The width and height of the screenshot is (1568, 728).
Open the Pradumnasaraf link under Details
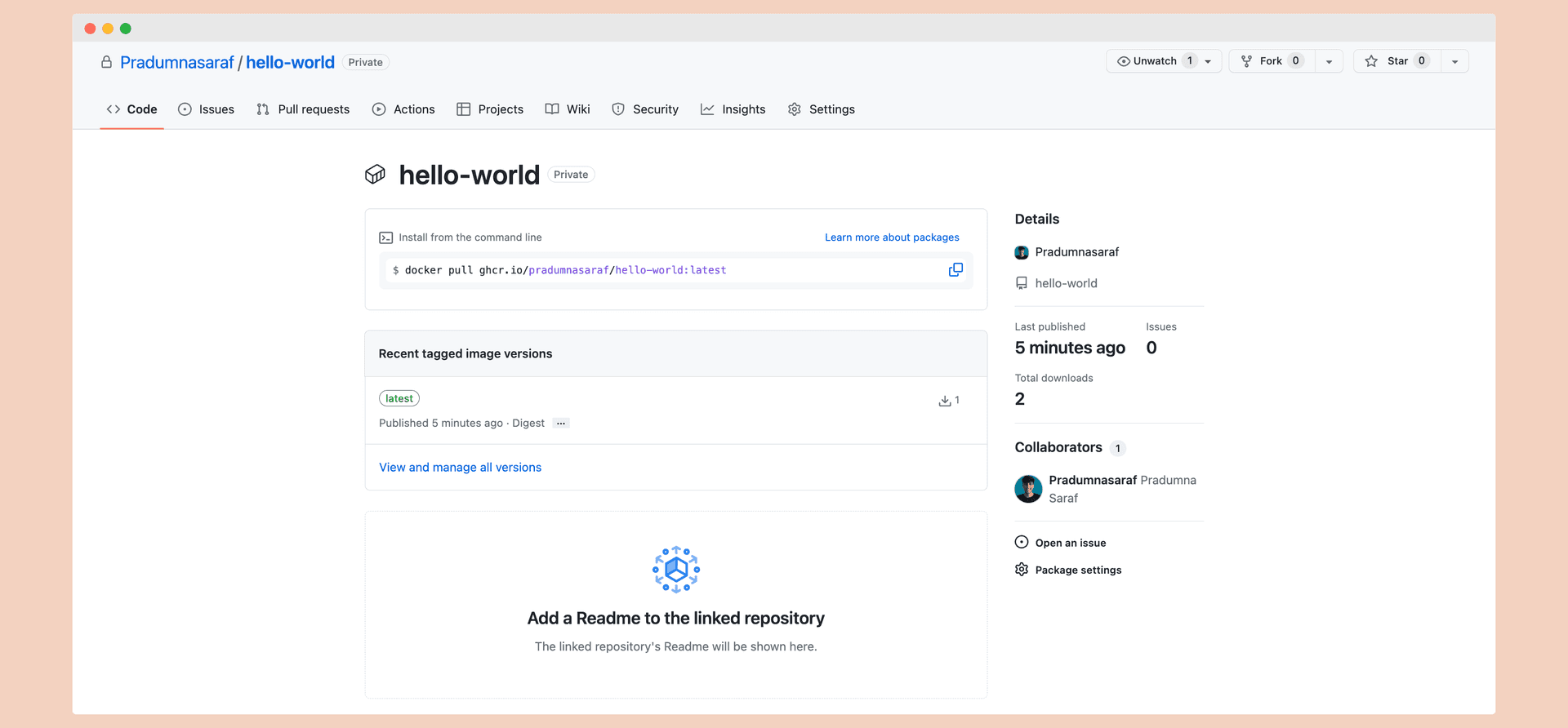pos(1077,252)
